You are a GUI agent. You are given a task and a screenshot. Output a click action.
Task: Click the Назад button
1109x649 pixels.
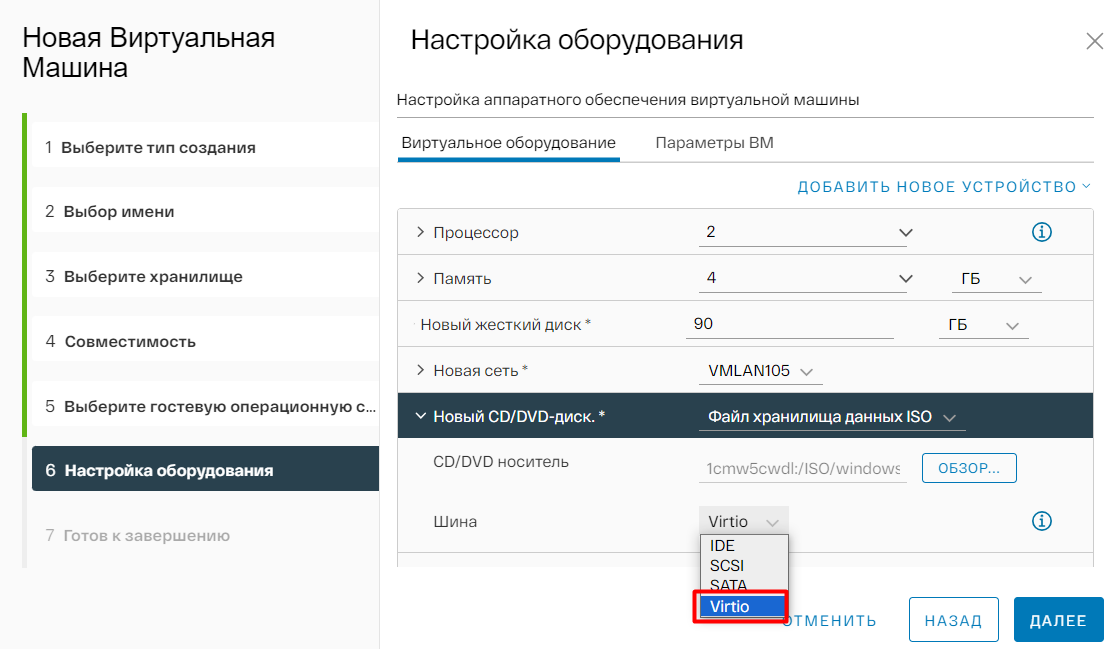(x=953, y=620)
